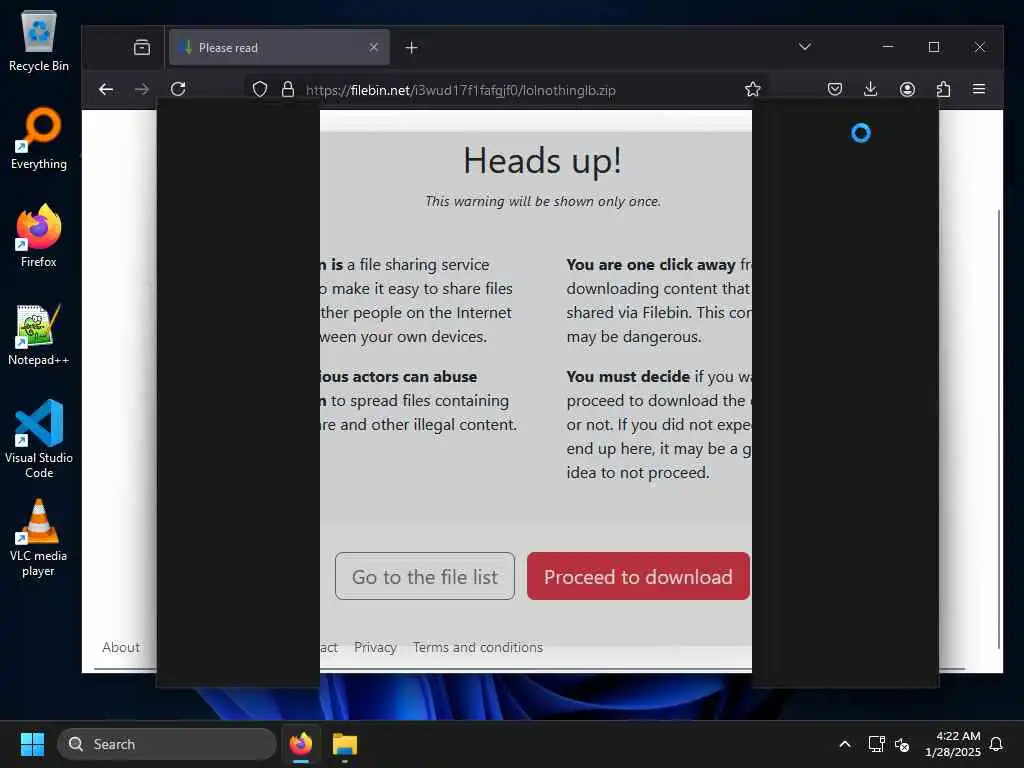1024x768 pixels.
Task: Open the Privacy footer link
Action: pos(376,647)
